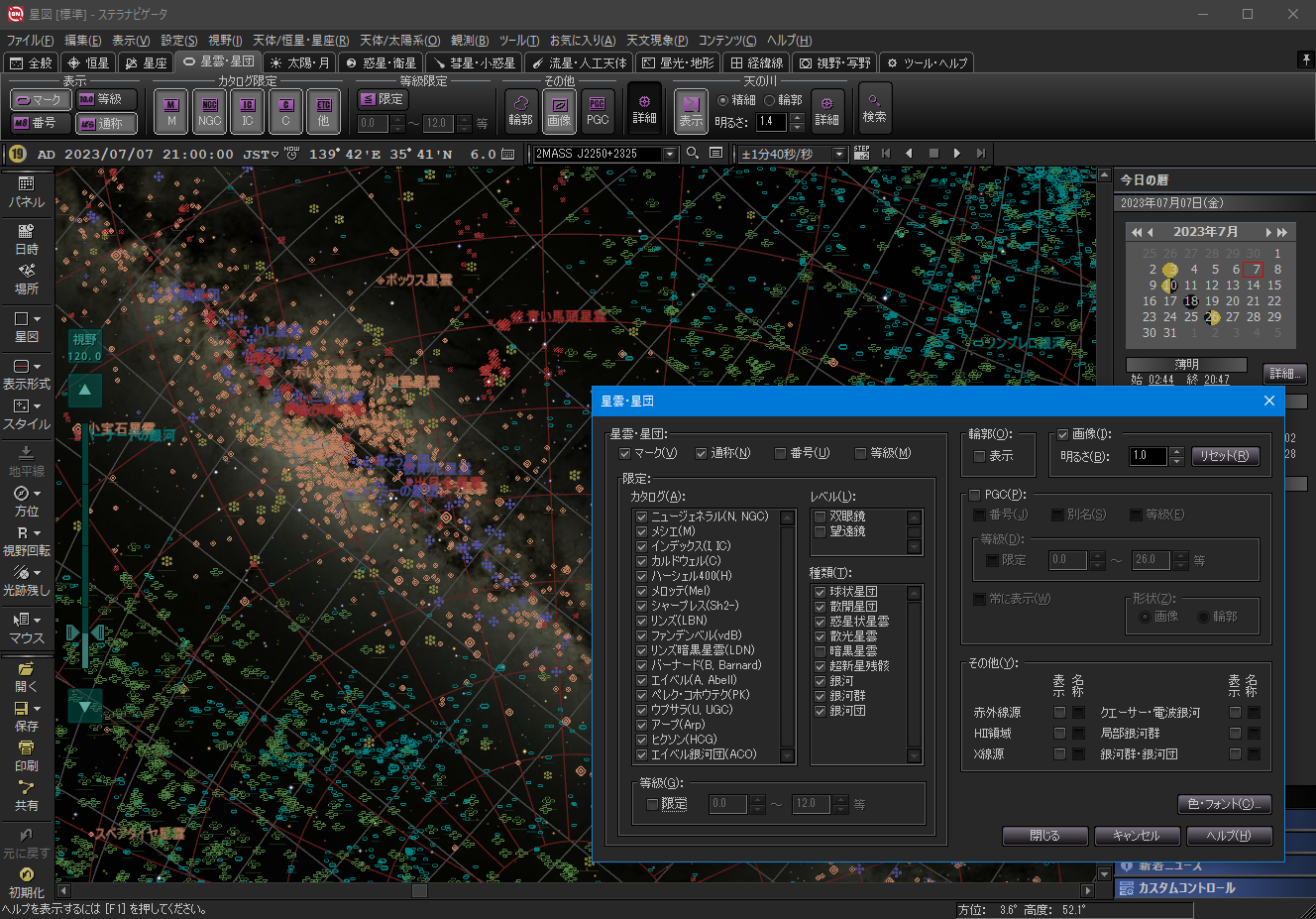This screenshot has height=919, width=1316.
Task: Check the 暗黒星雲 type checkbox
Action: [x=821, y=651]
